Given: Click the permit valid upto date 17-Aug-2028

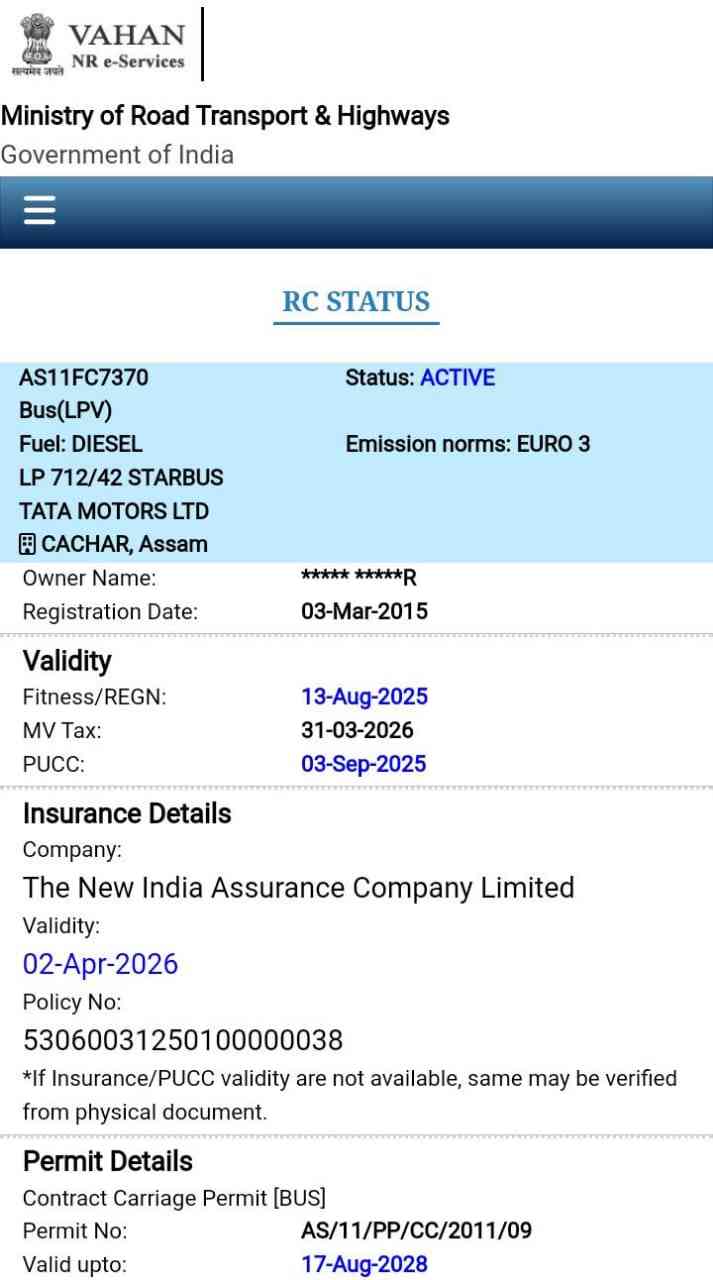Looking at the screenshot, I should (x=364, y=1264).
